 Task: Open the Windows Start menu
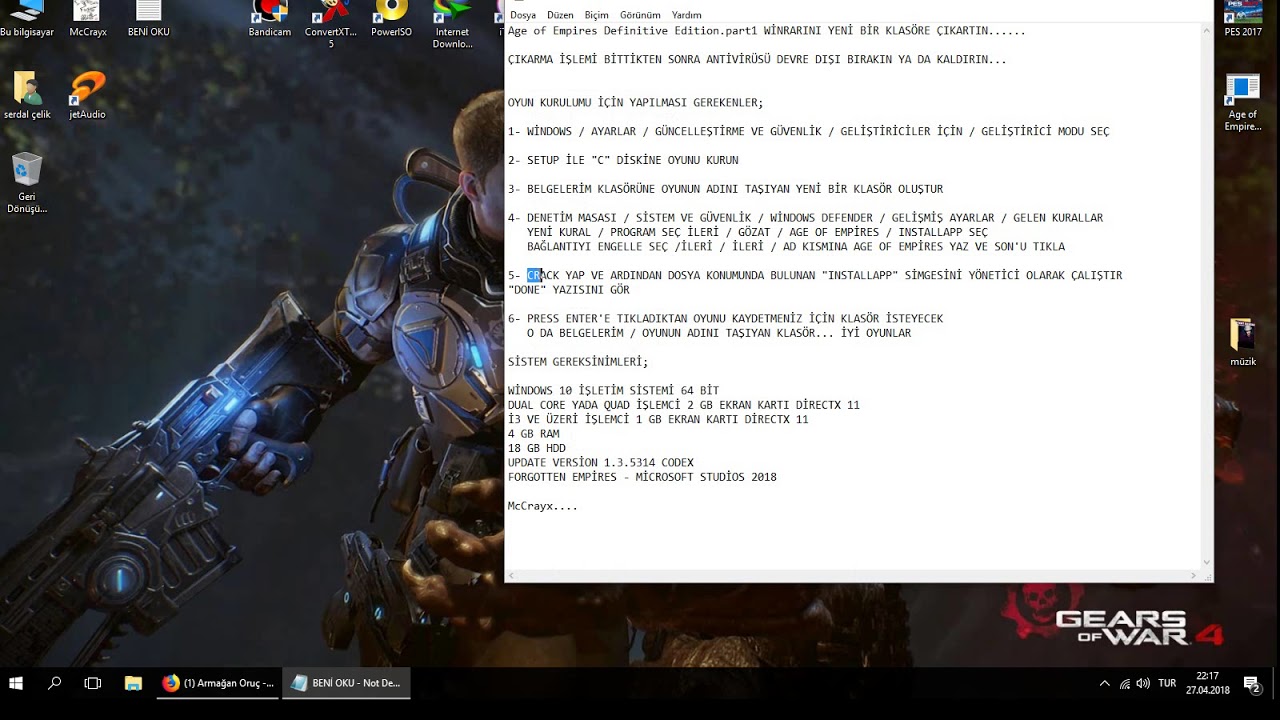pyautogui.click(x=16, y=683)
